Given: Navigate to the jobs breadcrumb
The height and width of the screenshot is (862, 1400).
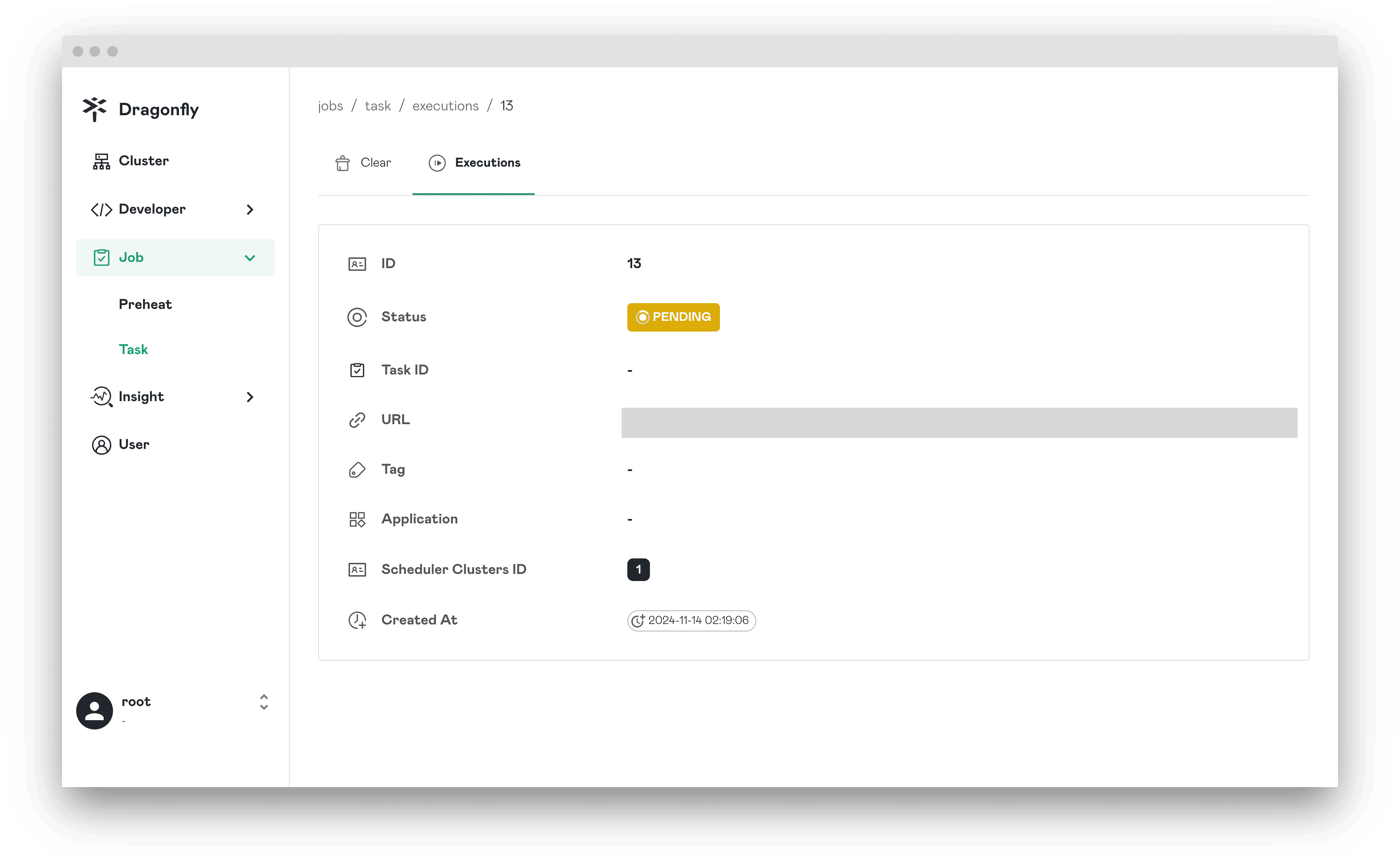Looking at the screenshot, I should coord(330,105).
